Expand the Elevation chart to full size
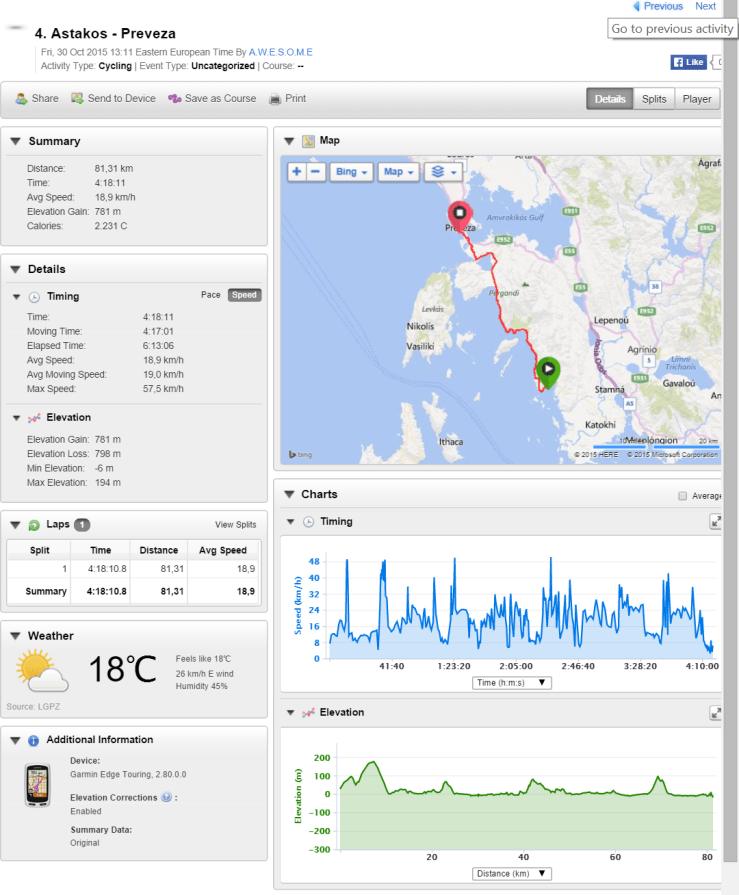The image size is (739, 895). point(716,713)
